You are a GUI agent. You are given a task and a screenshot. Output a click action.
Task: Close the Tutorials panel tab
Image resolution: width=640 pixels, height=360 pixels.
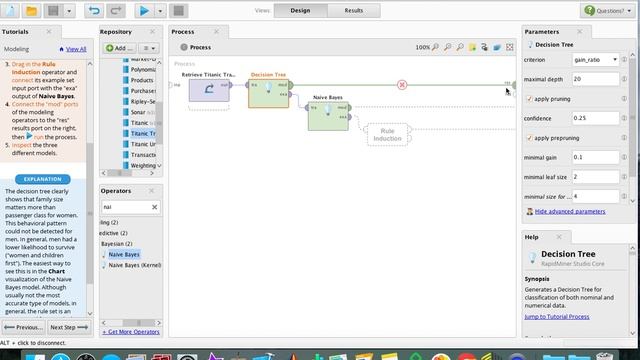(x=49, y=31)
